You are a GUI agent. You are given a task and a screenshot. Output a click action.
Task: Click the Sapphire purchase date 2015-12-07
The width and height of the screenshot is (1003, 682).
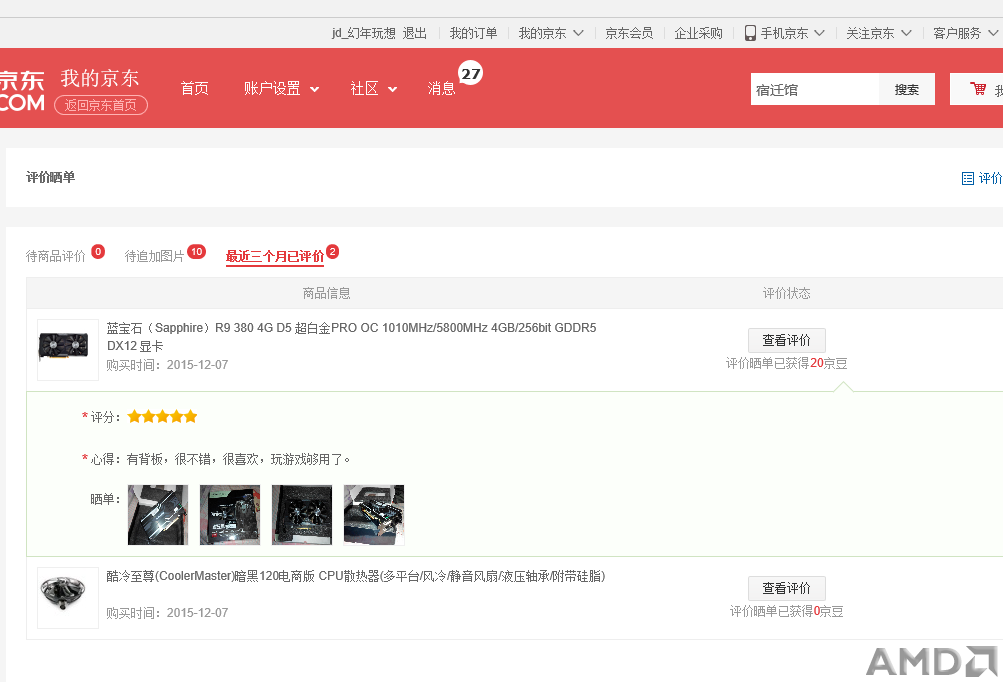pyautogui.click(x=197, y=365)
